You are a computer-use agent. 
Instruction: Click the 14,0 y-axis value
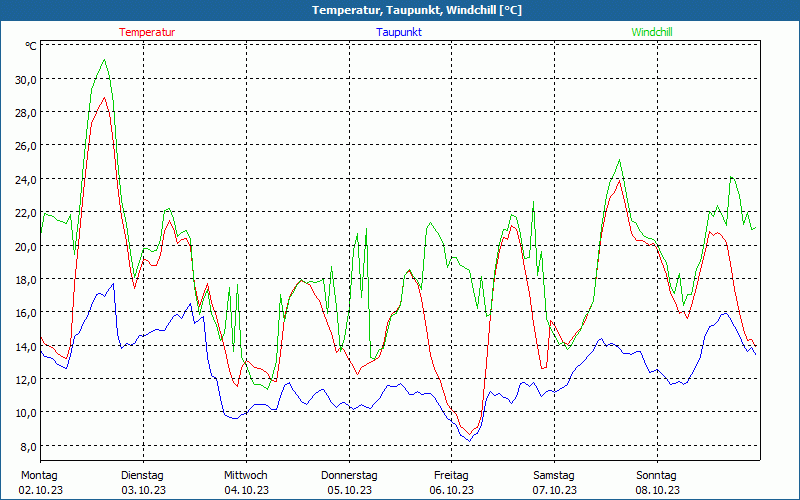coord(25,346)
